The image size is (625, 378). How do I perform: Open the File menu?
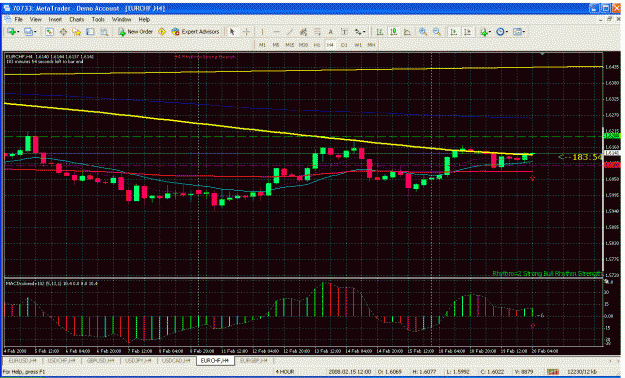pyautogui.click(x=18, y=19)
